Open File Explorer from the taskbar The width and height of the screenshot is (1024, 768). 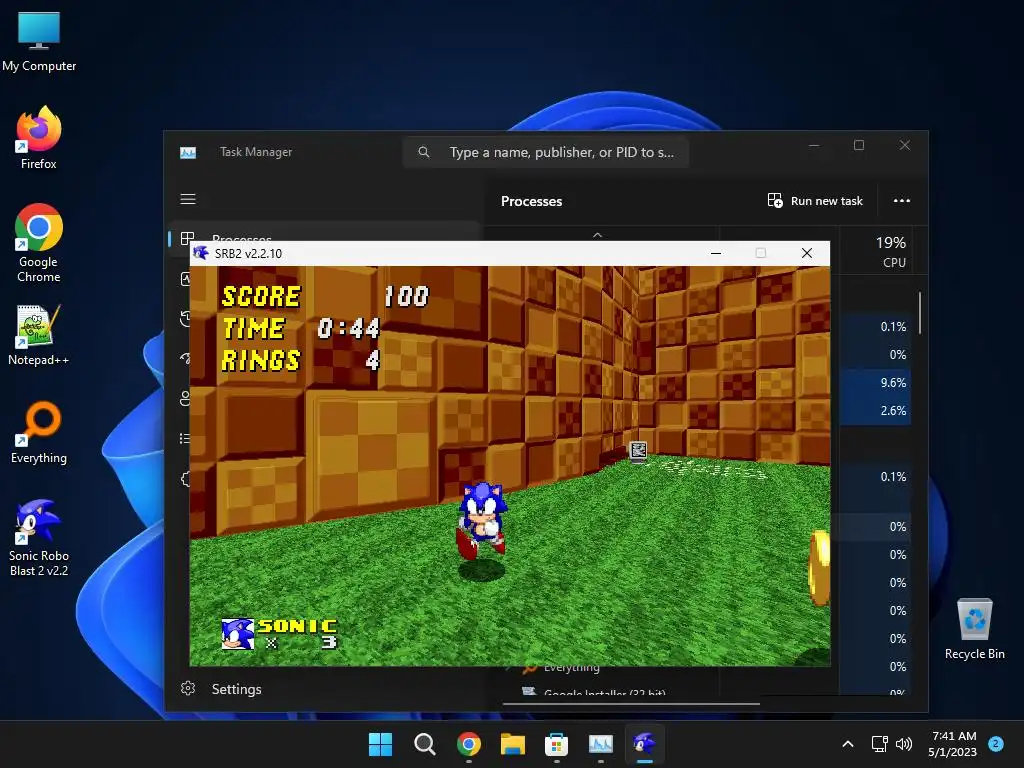point(513,744)
